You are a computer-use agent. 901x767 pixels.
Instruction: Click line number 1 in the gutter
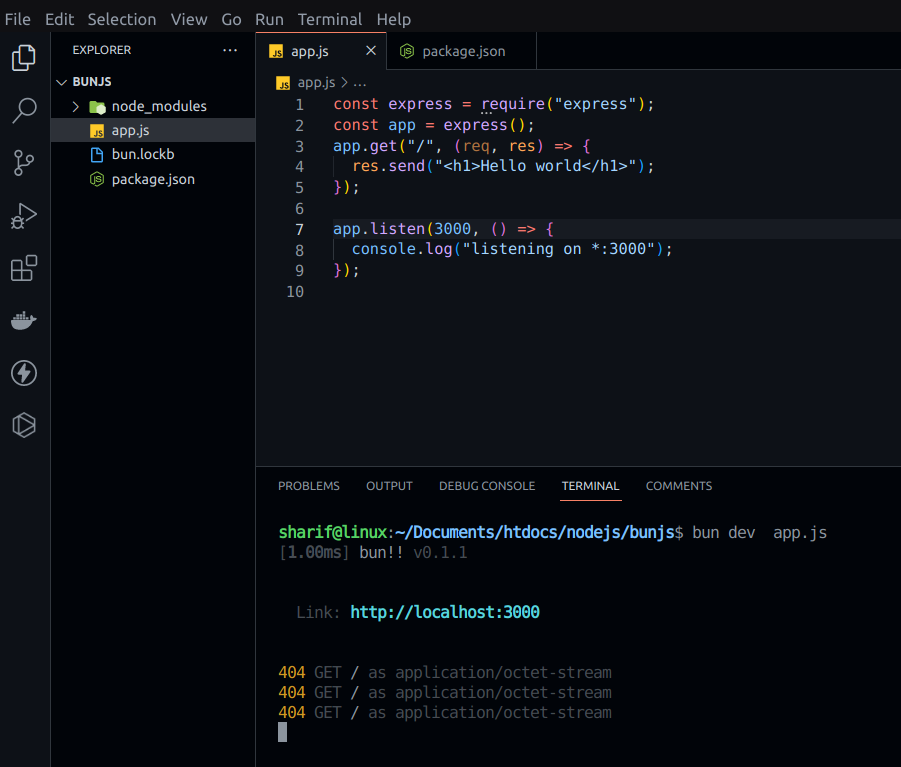coord(299,105)
